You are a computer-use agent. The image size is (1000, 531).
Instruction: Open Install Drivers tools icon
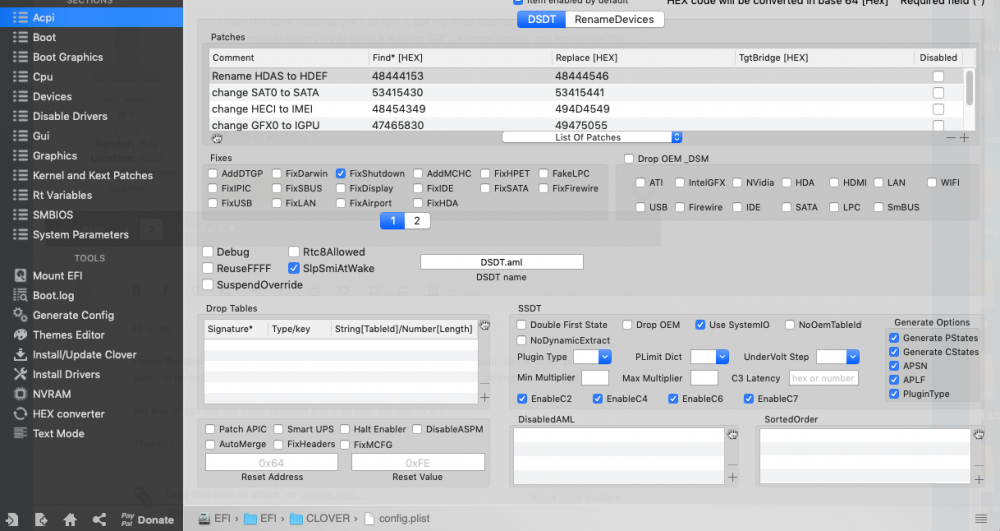tap(20, 374)
